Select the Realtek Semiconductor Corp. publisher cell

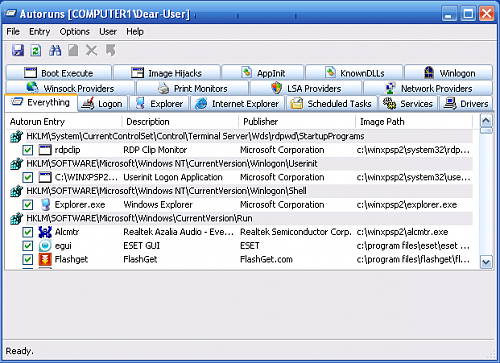[x=296, y=232]
